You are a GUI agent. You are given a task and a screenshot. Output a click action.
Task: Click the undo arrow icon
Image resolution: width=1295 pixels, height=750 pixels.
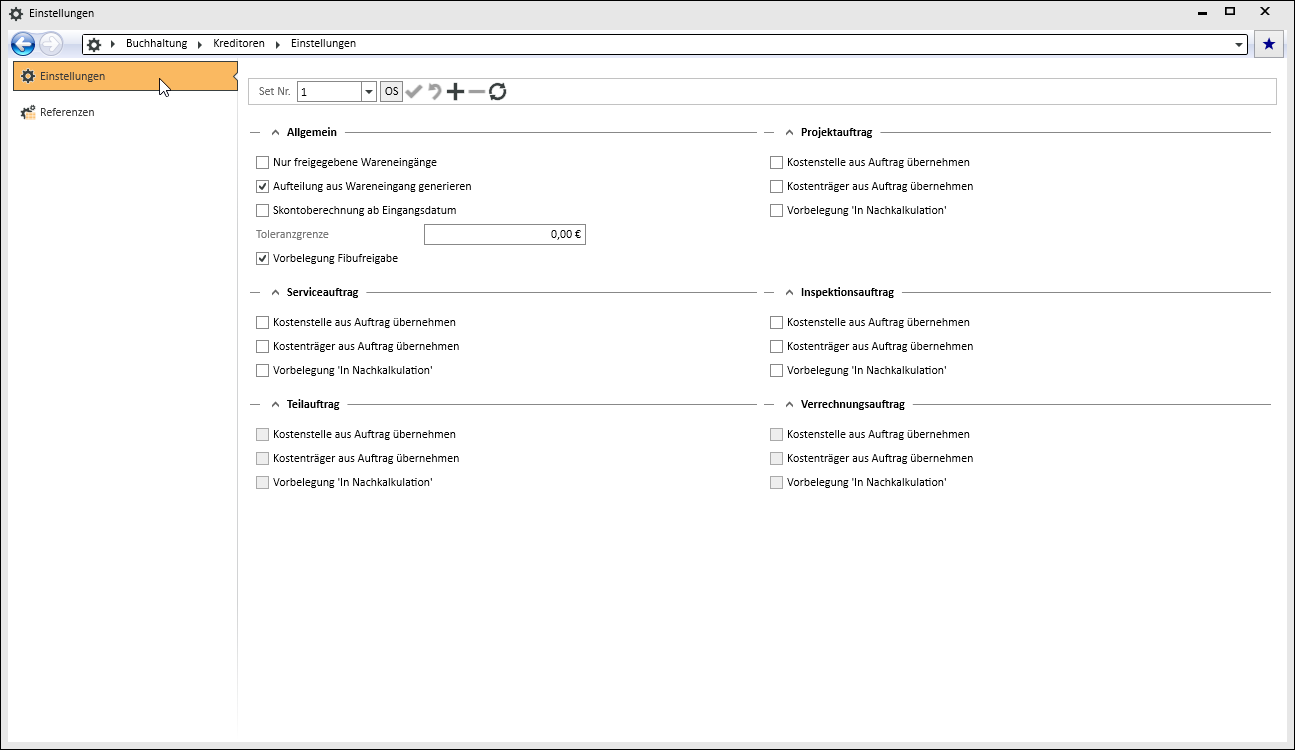click(435, 92)
